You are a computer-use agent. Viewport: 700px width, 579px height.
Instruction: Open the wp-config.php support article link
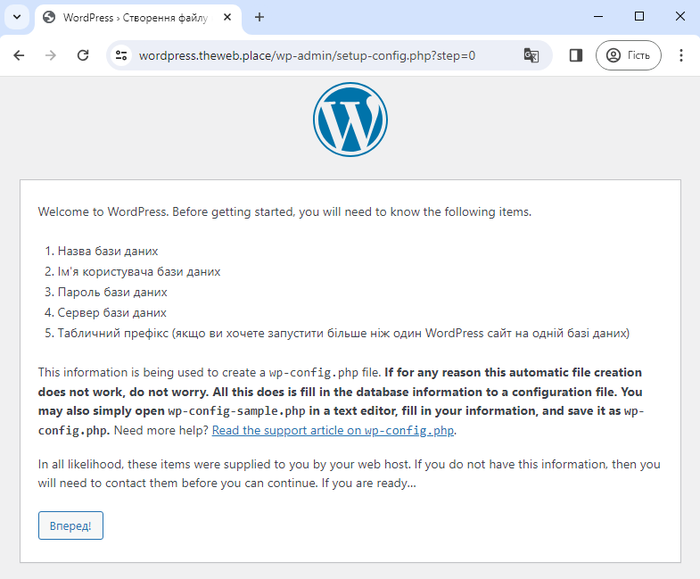click(x=333, y=430)
